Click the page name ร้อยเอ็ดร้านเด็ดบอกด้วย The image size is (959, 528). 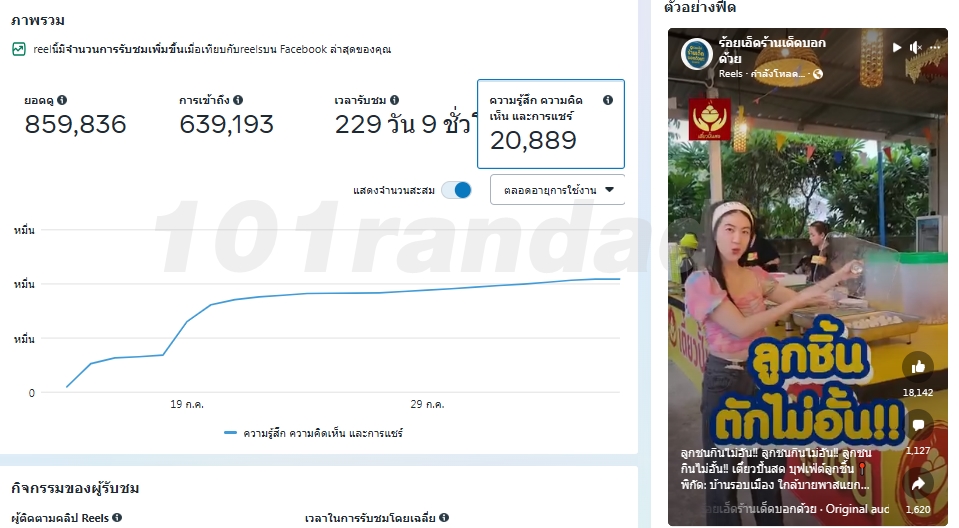772,50
